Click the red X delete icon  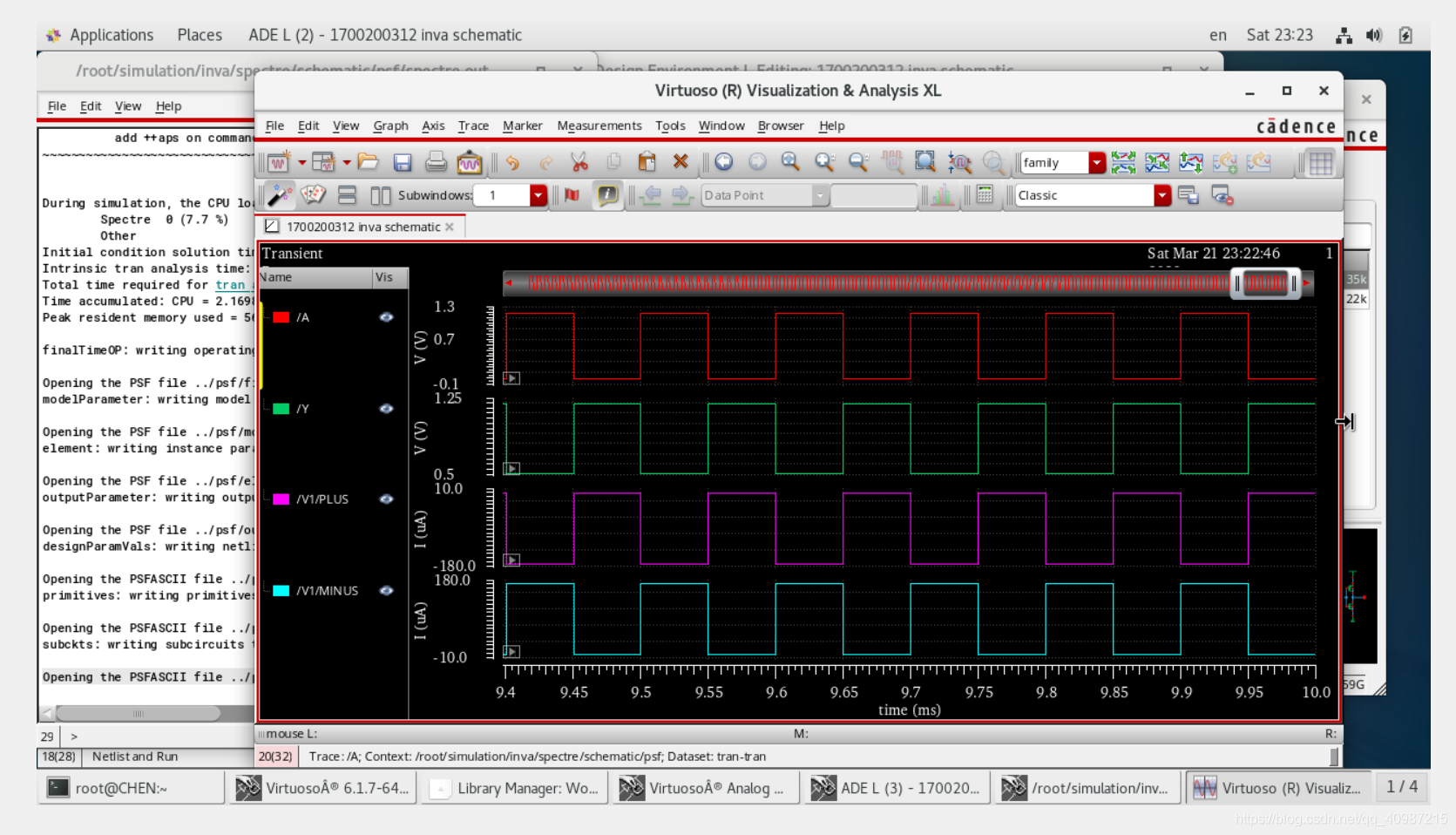click(681, 162)
